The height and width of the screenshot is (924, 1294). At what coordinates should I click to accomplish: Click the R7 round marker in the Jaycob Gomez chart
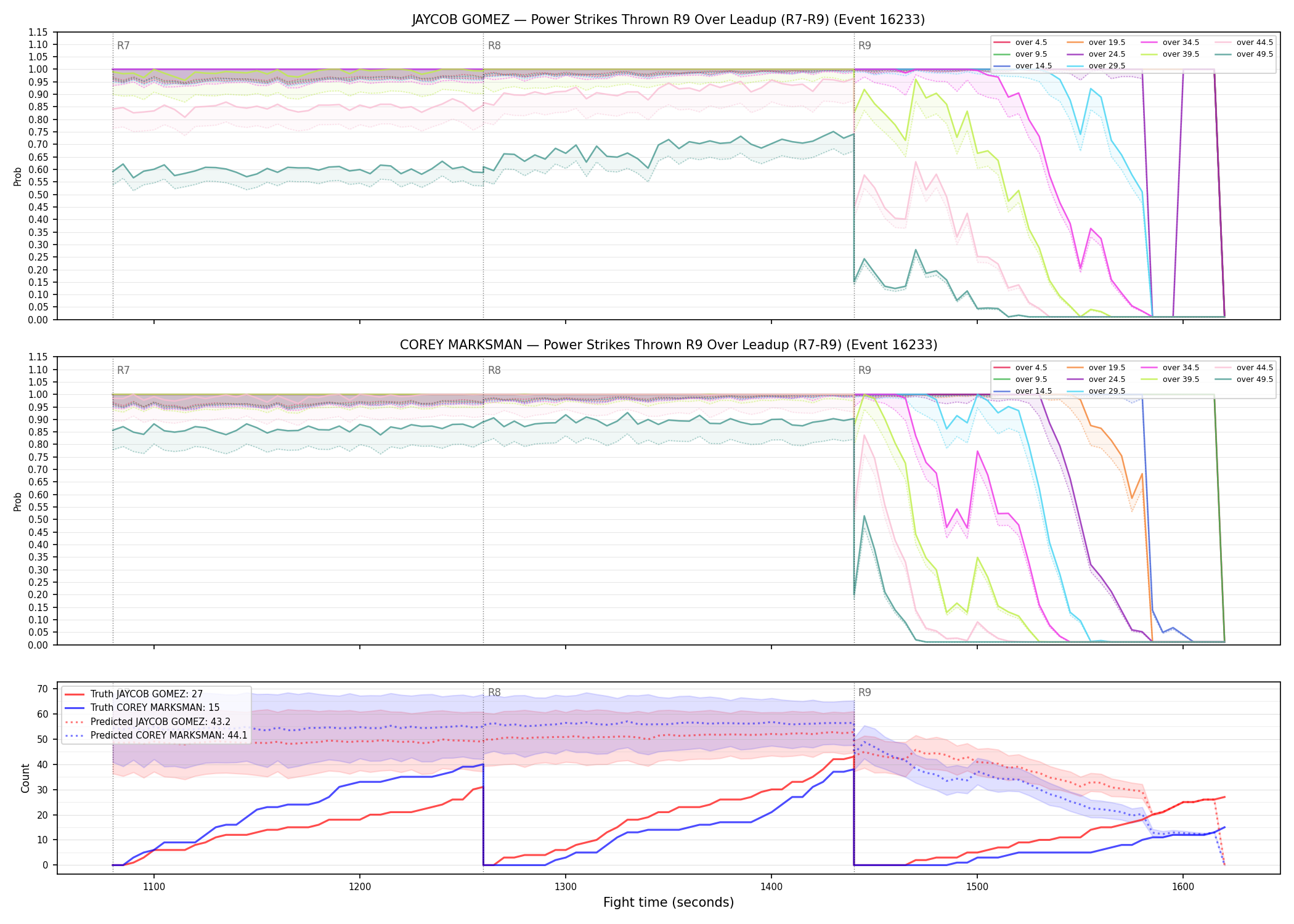click(x=123, y=46)
